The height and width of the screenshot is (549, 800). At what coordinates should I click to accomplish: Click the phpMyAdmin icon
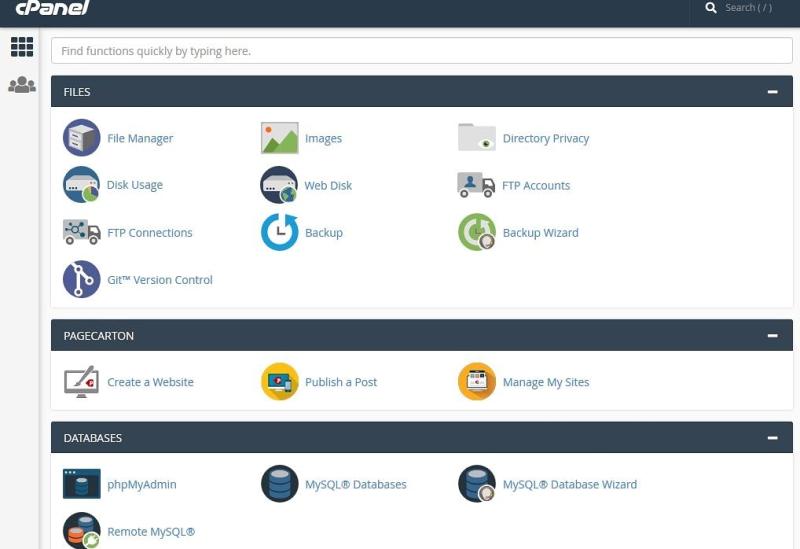82,484
